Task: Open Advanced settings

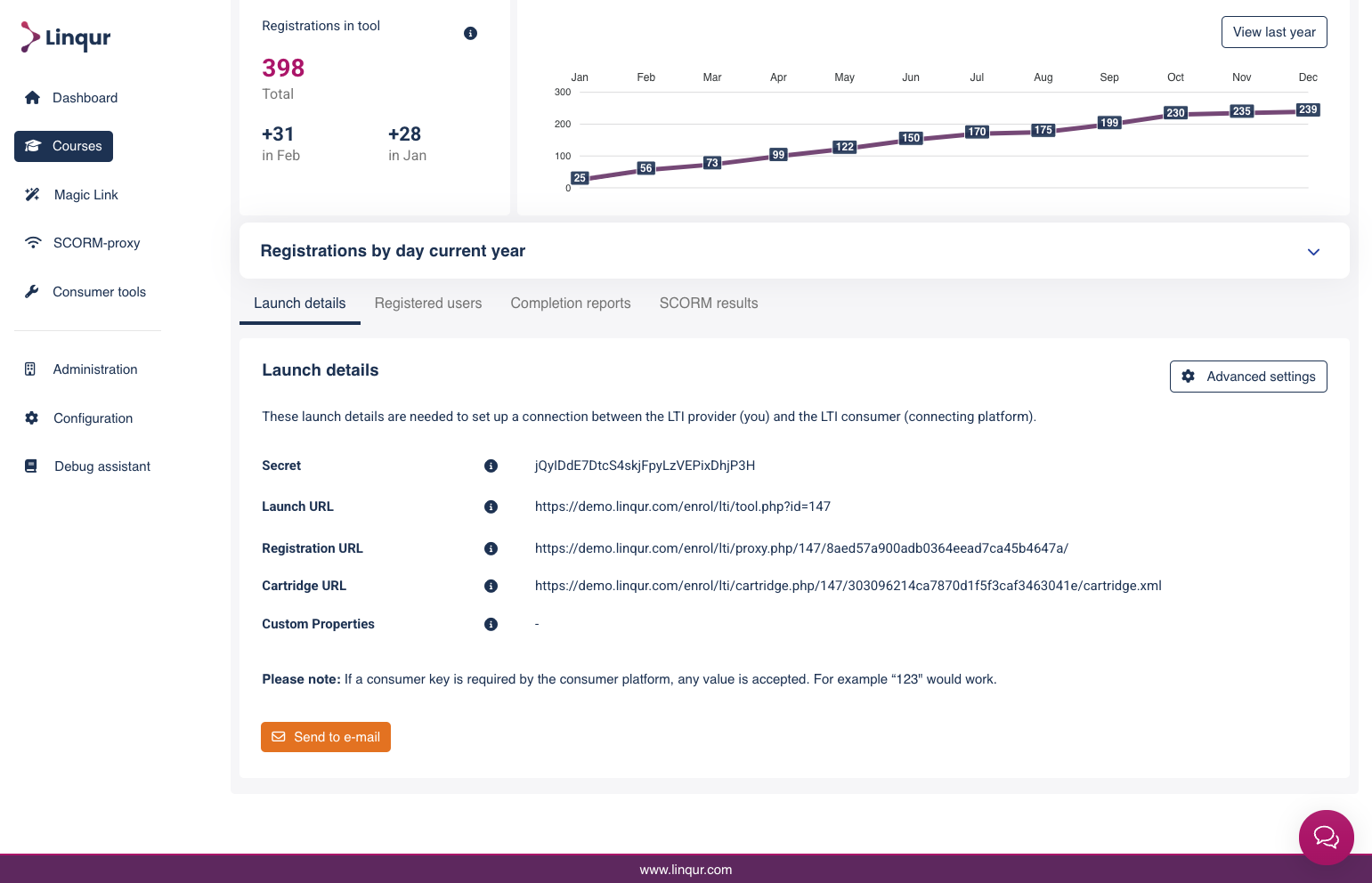Action: (x=1248, y=377)
